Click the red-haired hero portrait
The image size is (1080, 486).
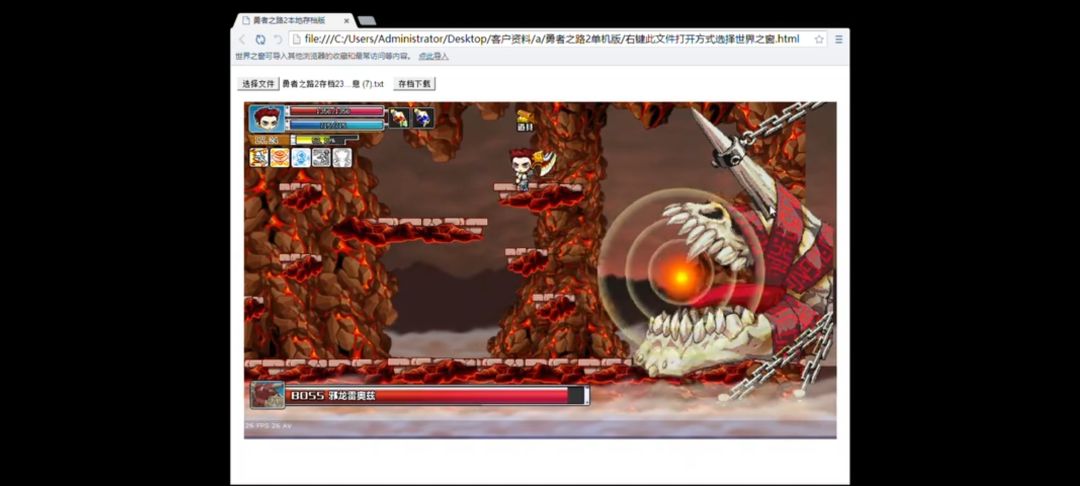click(267, 119)
